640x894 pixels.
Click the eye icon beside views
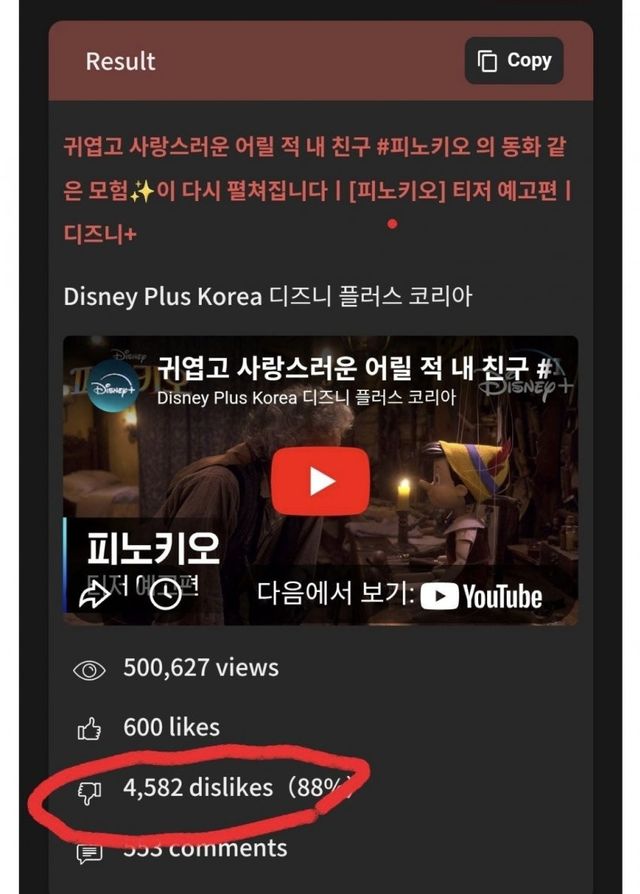coord(89,670)
